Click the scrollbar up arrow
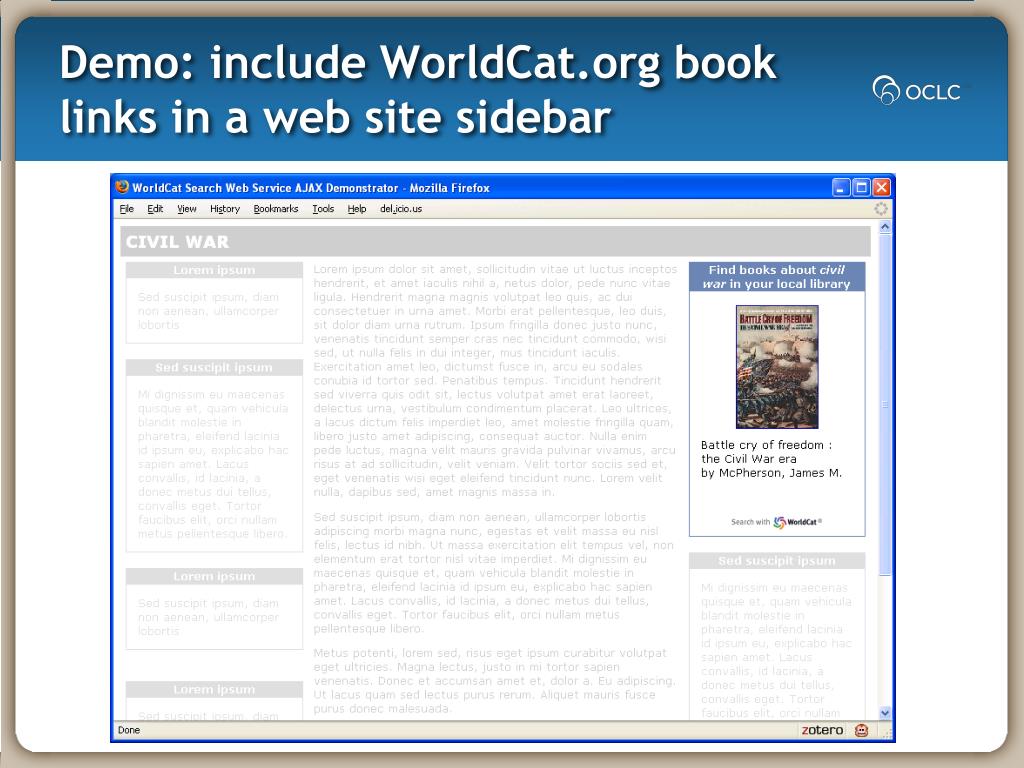The height and width of the screenshot is (768, 1024). 885,227
